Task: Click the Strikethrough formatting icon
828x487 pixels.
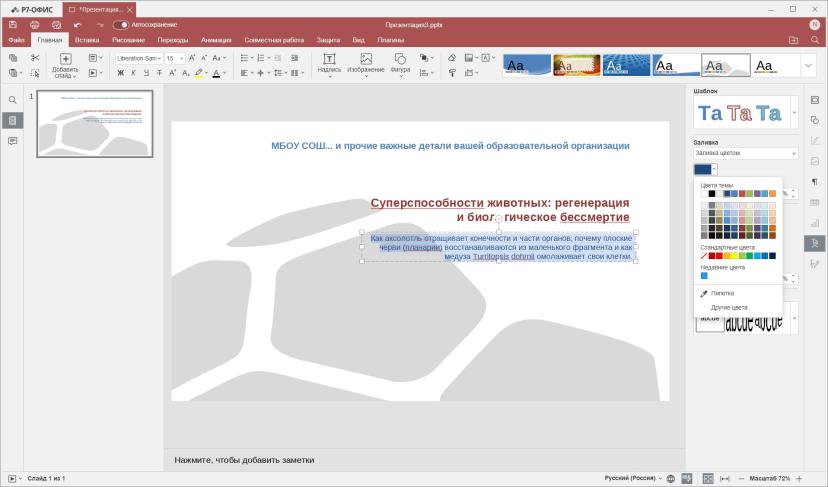Action: coord(159,73)
